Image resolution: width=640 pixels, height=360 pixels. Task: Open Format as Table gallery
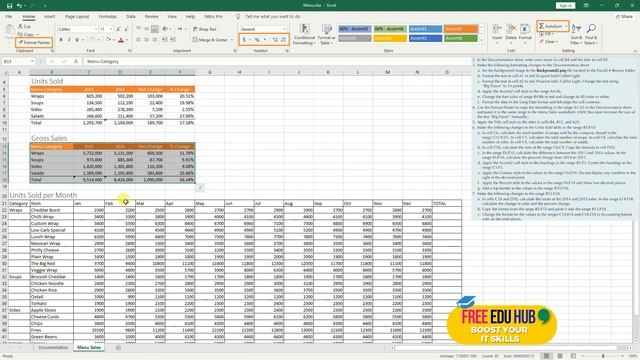coord(326,34)
